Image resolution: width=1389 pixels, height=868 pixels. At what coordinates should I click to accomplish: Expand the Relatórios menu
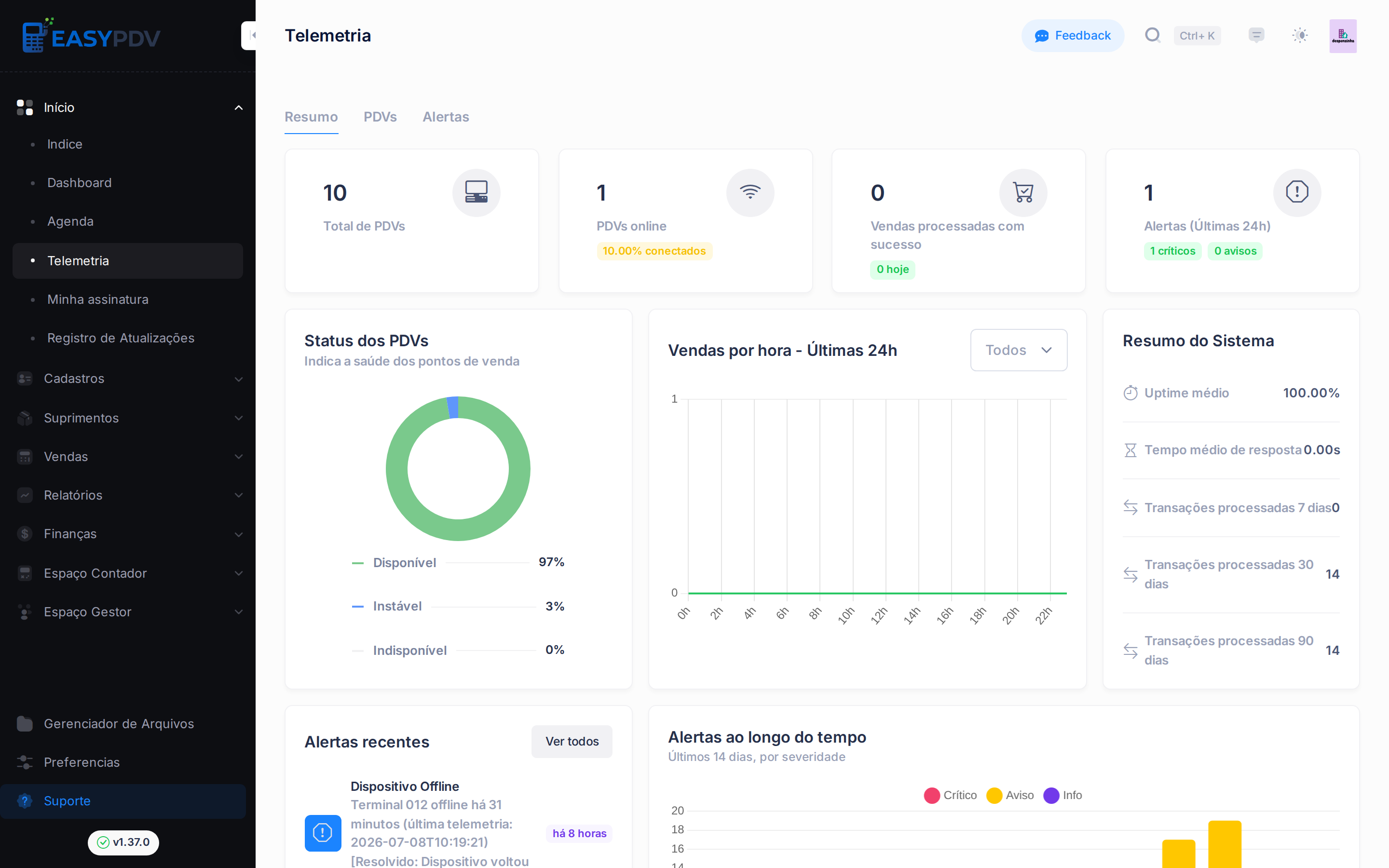[238, 495]
